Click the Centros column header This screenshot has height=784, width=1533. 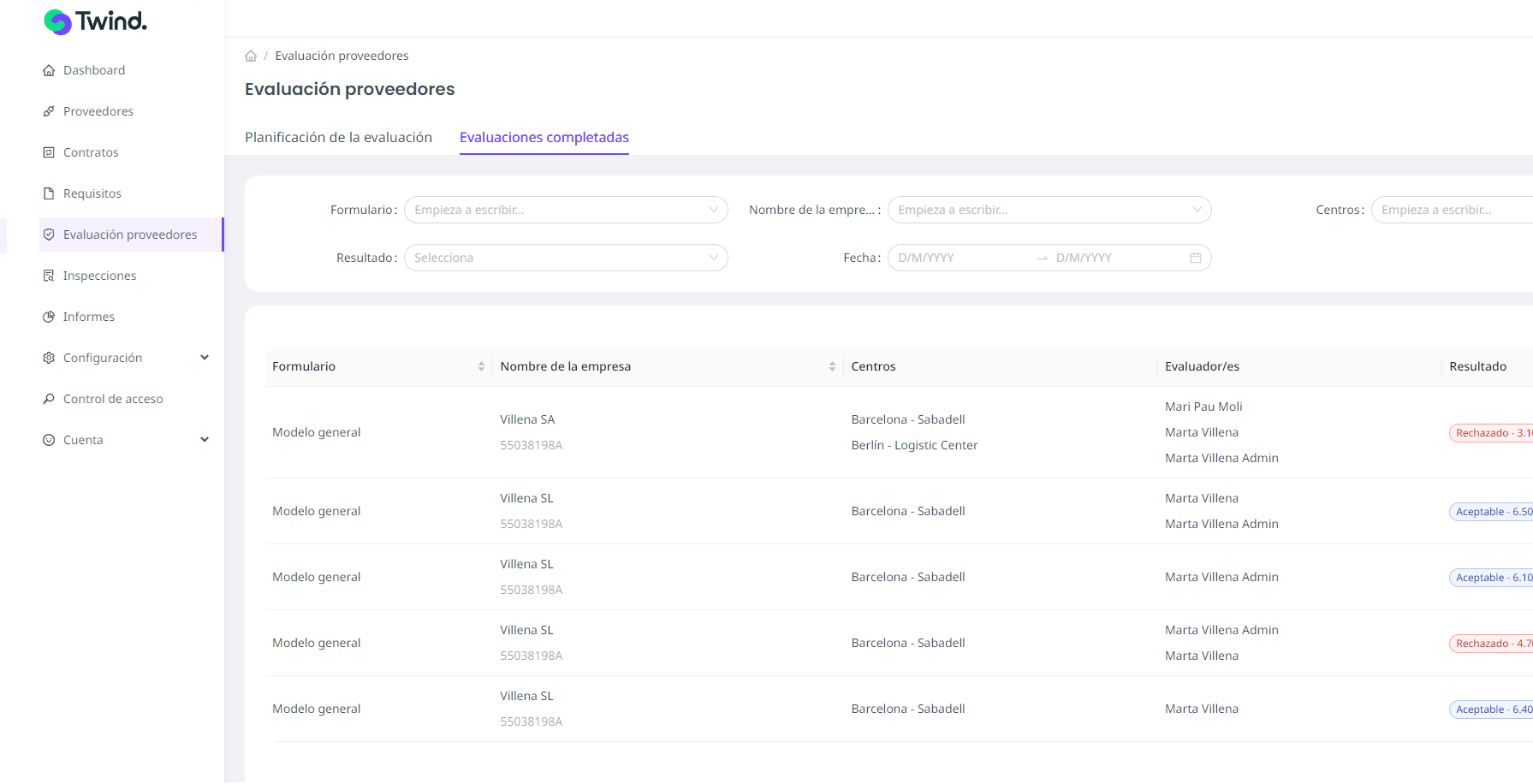(873, 366)
